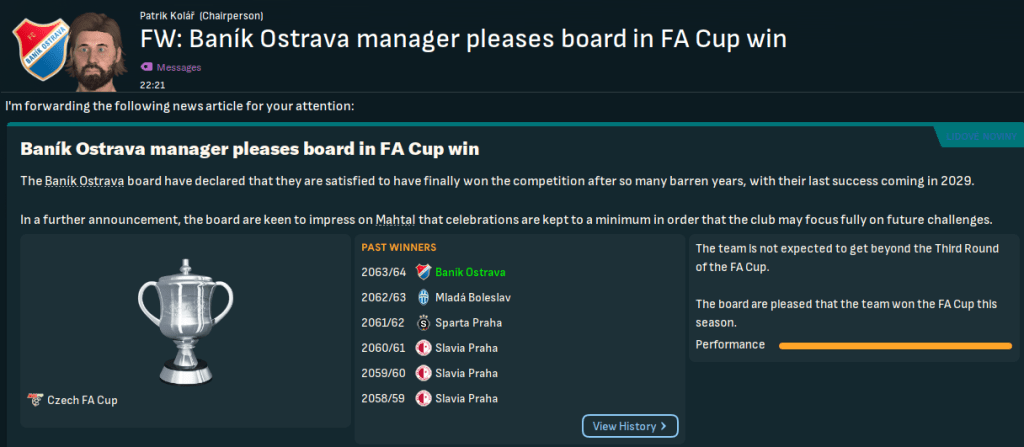The width and height of the screenshot is (1024, 447).
Task: Open Mladá Boleslav from 2062/63 row
Action: pyautogui.click(x=474, y=297)
